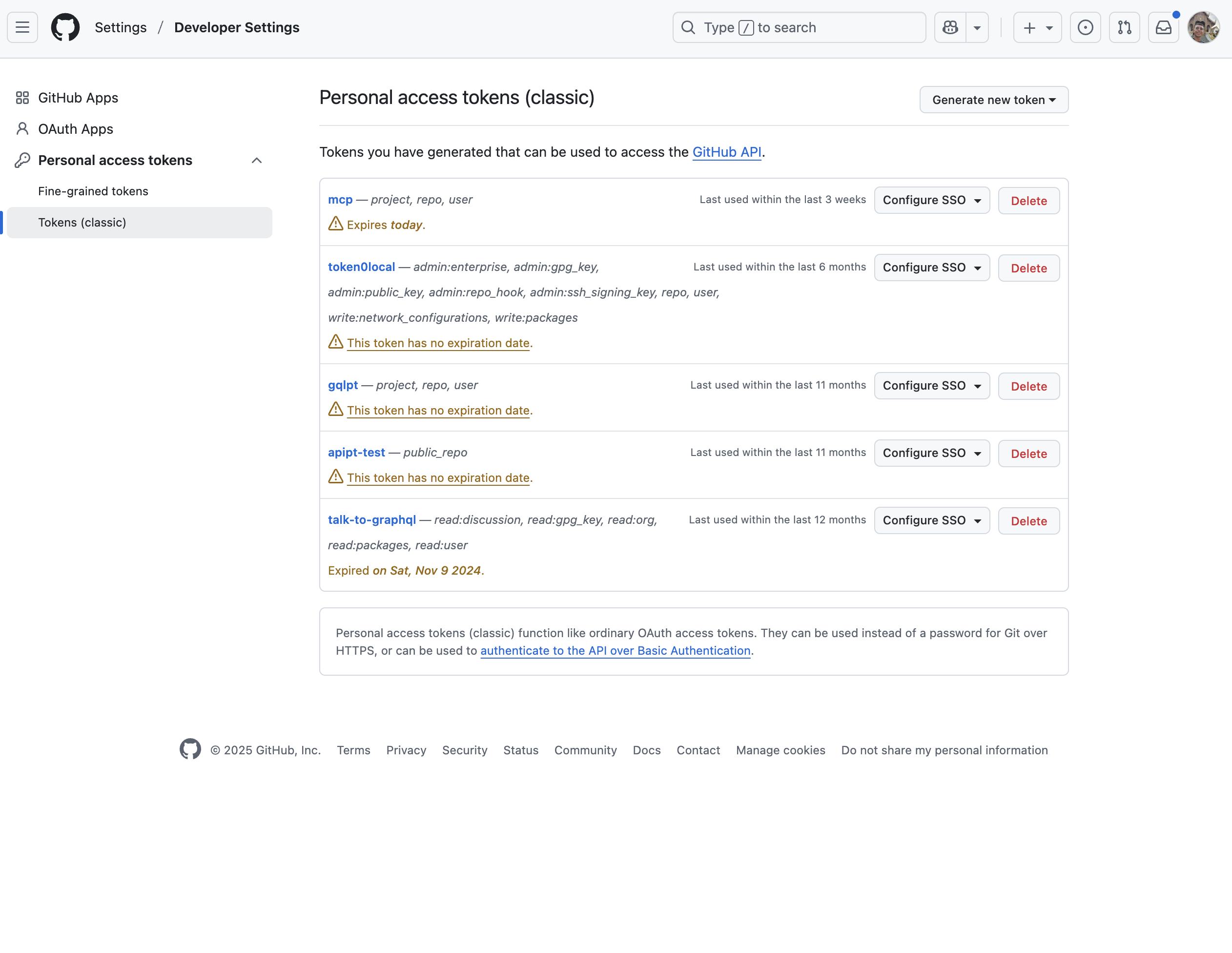This screenshot has height=953, width=1232.
Task: Open the notifications inbox
Action: pos(1163,26)
